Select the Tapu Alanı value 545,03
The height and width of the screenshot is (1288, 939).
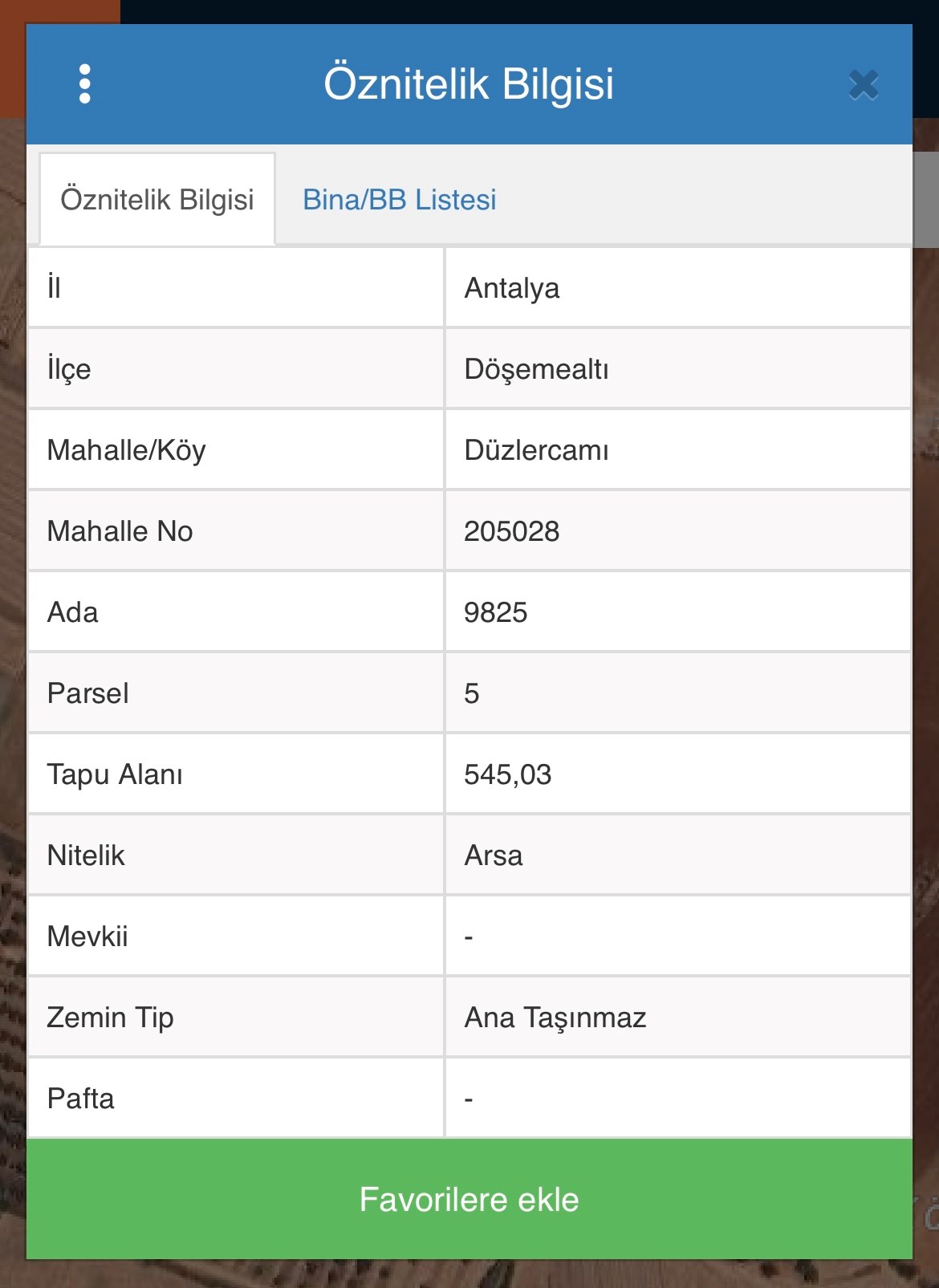507,774
